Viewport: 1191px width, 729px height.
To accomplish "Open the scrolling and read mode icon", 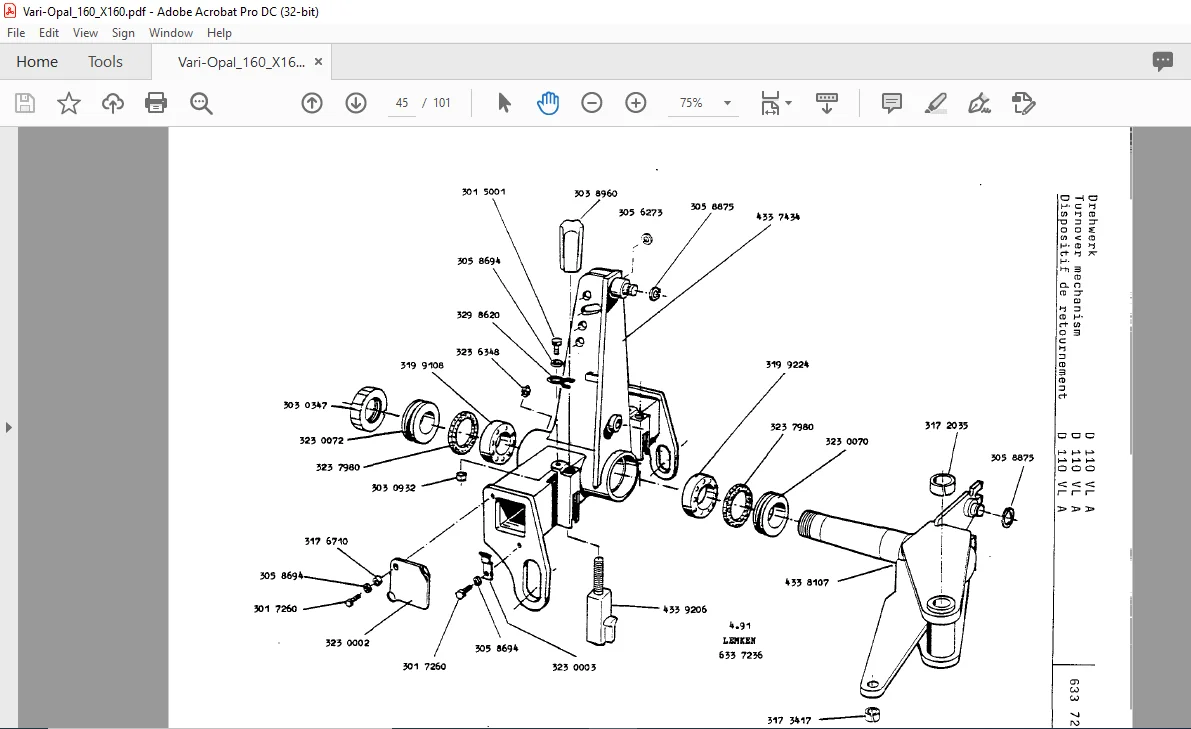I will (826, 103).
